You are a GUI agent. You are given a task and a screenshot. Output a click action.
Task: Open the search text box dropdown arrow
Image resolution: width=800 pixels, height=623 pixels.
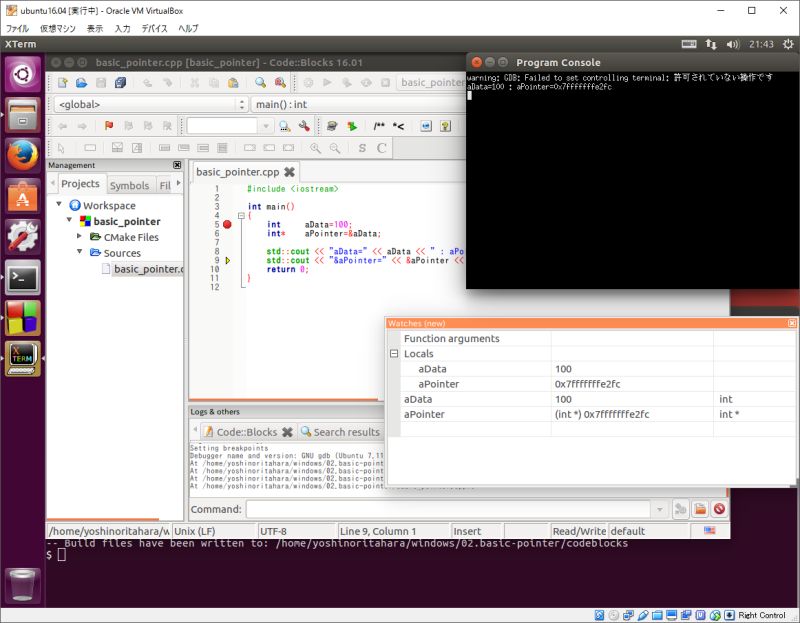265,126
